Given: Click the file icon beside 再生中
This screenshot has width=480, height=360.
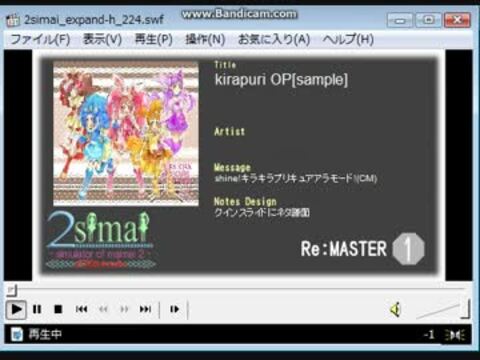Looking at the screenshot, I should point(17,334).
